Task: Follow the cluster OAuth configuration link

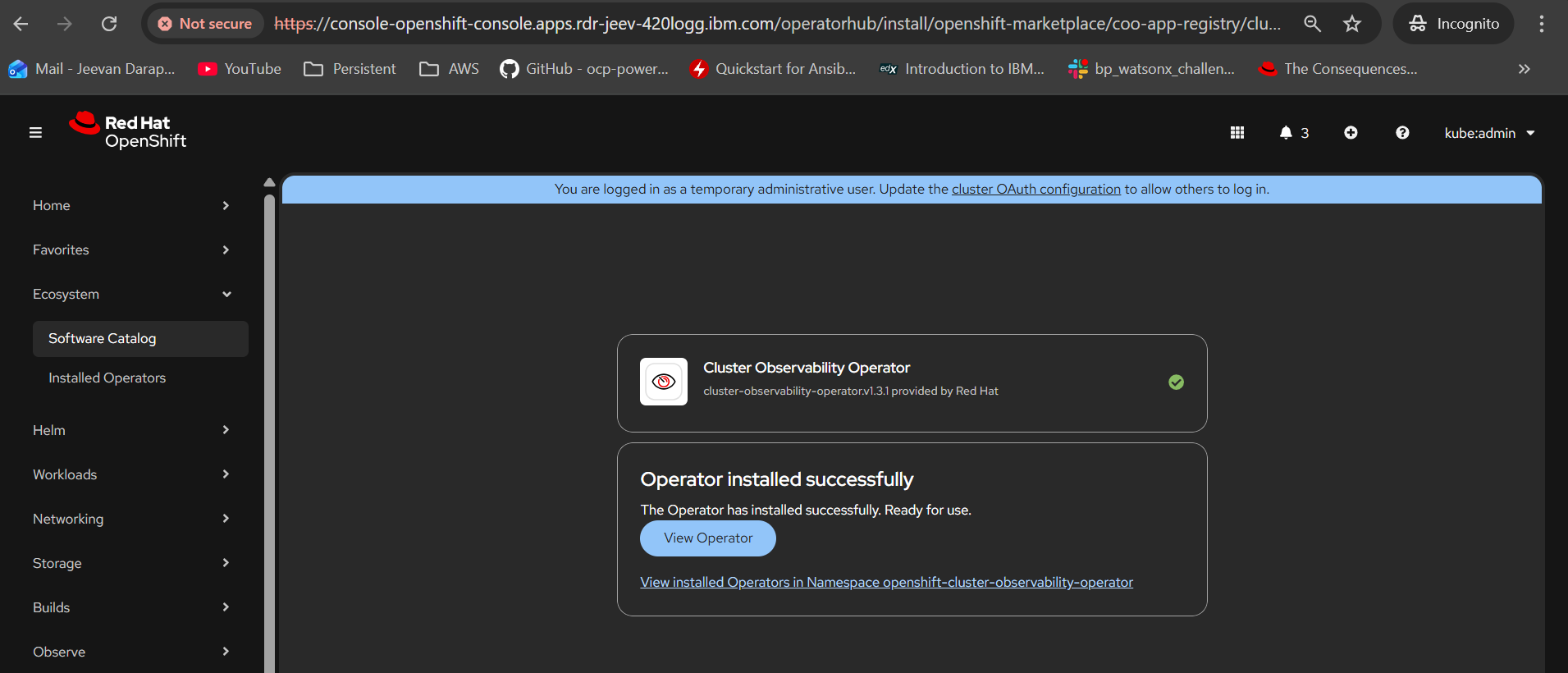Action: [x=1035, y=189]
